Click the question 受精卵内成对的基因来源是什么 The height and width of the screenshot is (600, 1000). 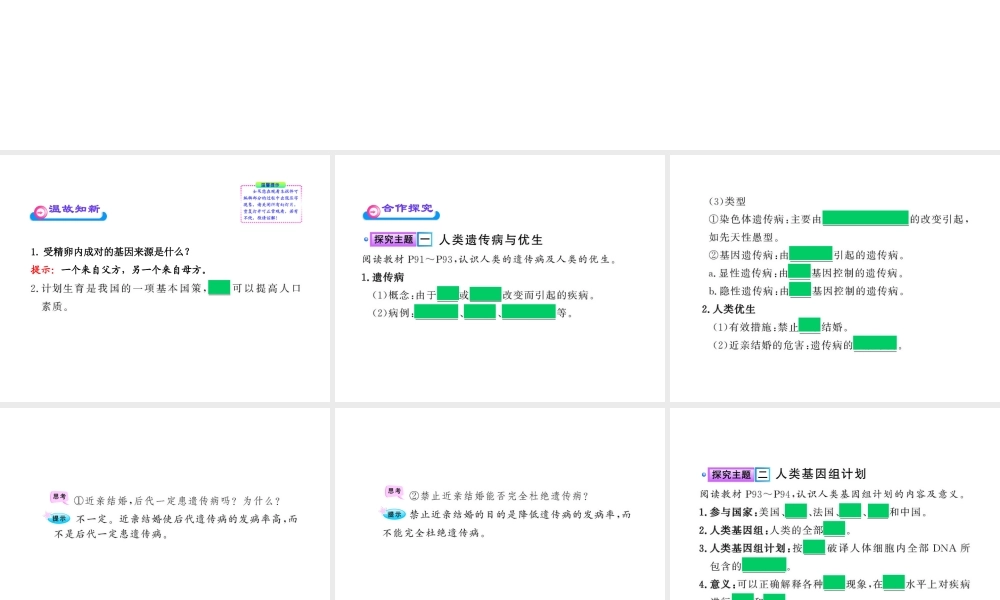pyautogui.click(x=110, y=252)
